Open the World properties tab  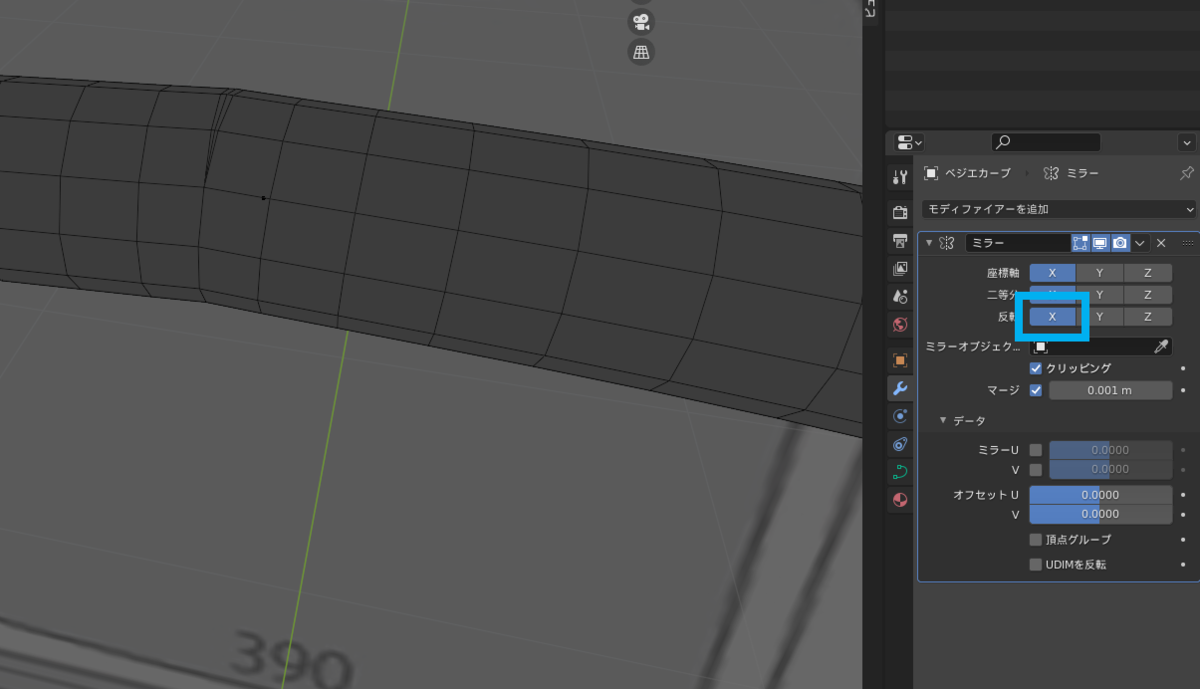[x=900, y=324]
